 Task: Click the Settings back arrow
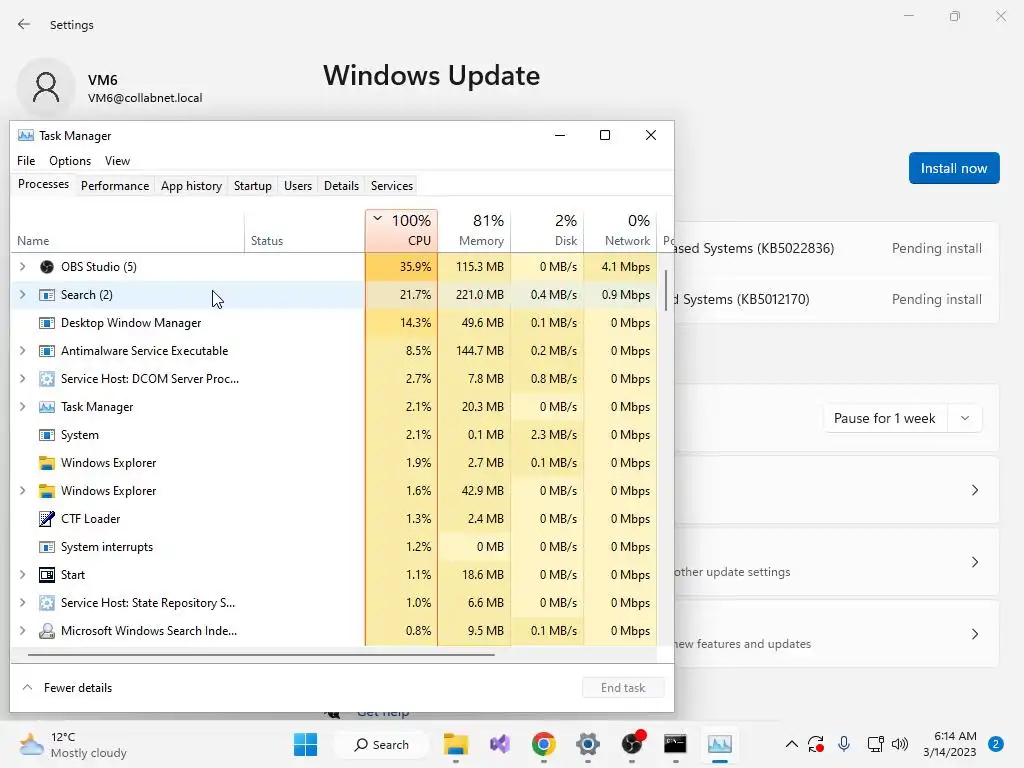click(24, 24)
